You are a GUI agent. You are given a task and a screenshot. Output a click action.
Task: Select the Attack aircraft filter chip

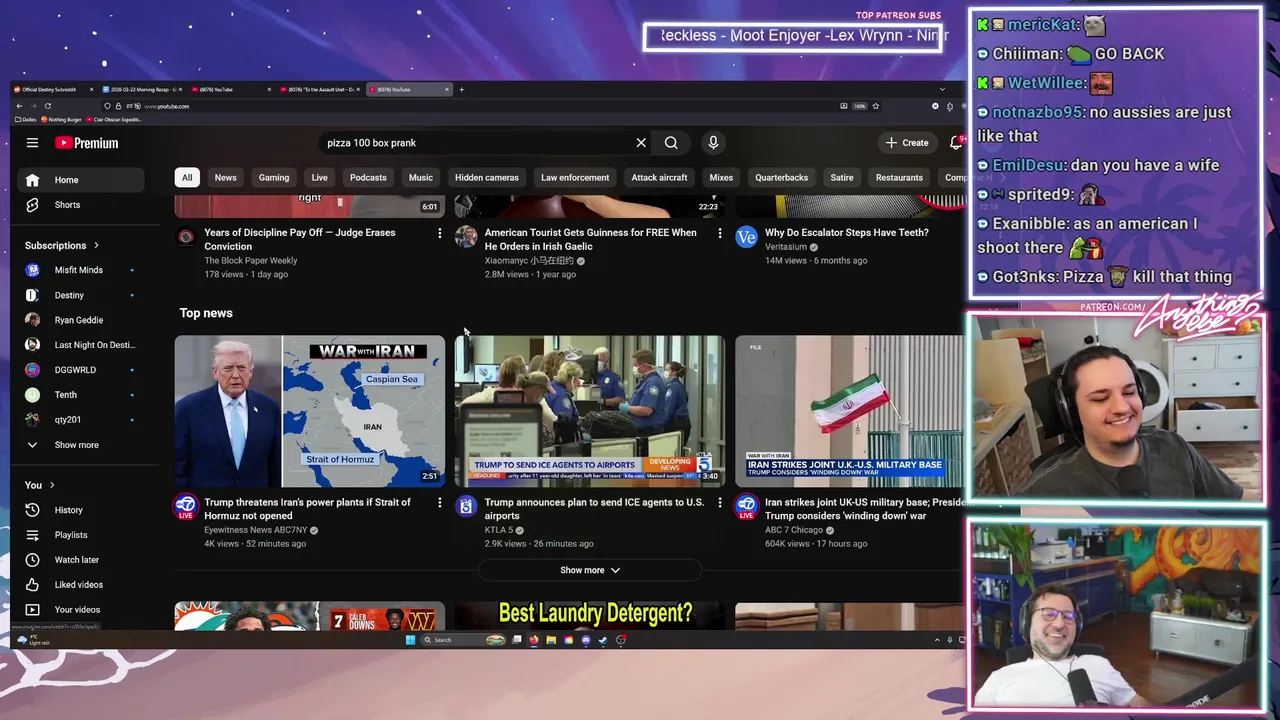[x=659, y=178]
